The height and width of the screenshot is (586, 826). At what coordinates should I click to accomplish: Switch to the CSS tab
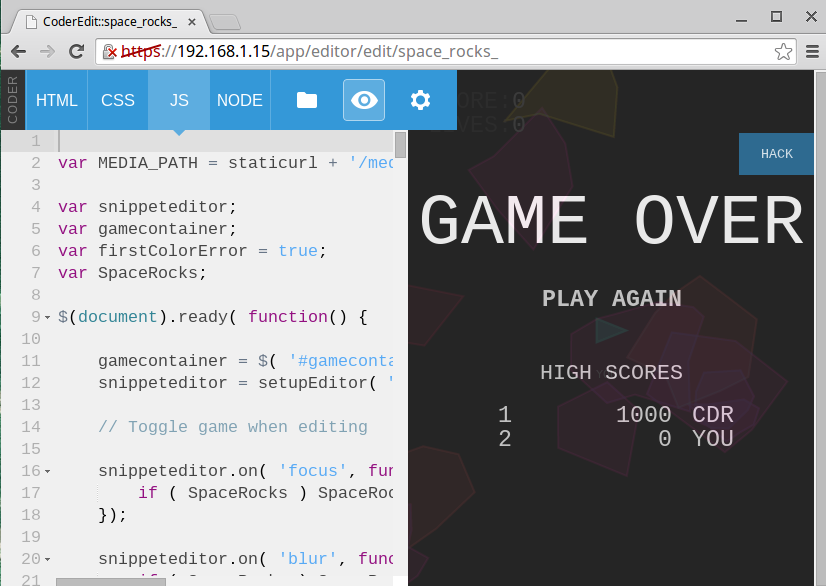[x=117, y=100]
